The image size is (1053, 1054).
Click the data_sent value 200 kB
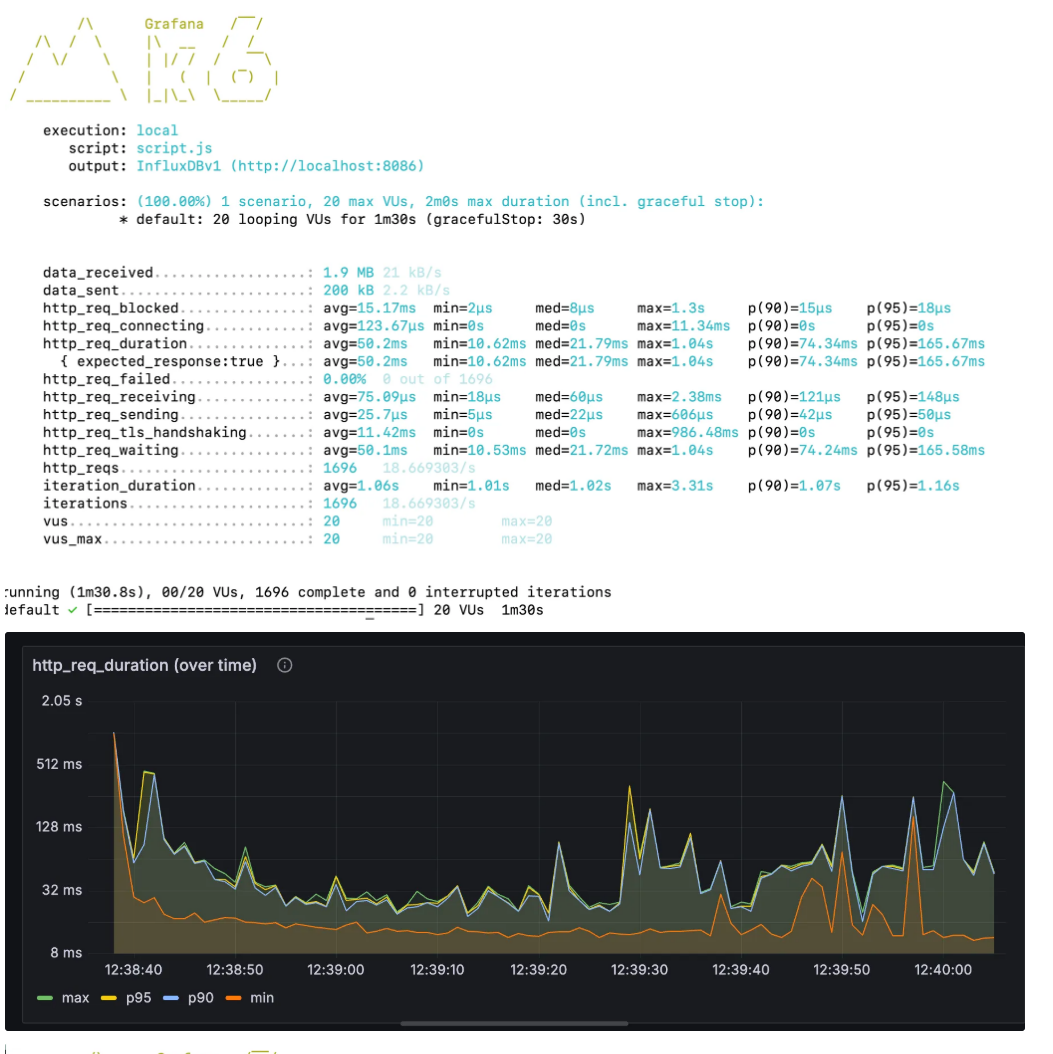pyautogui.click(x=348, y=290)
